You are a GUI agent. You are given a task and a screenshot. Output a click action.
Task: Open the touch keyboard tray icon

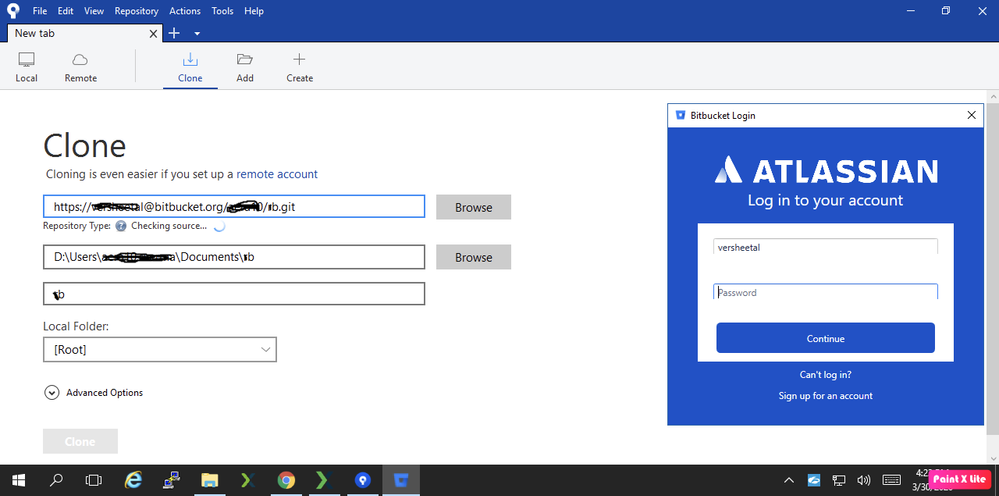[x=891, y=480]
